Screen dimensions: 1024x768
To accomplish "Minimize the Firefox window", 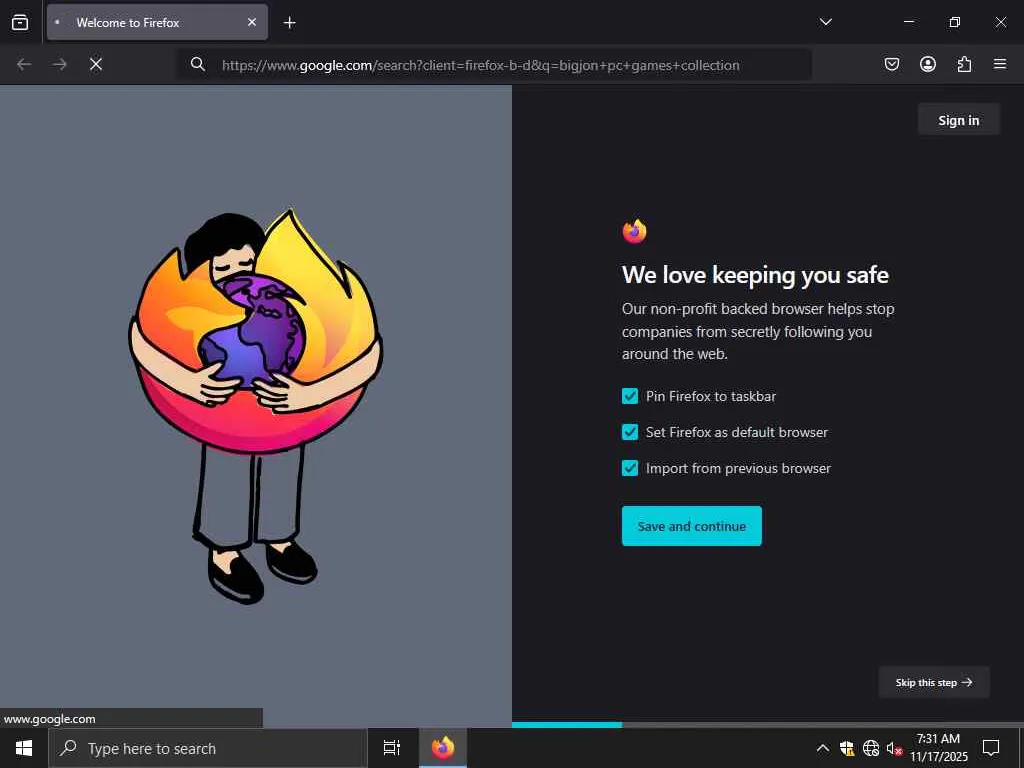I will pos(908,22).
